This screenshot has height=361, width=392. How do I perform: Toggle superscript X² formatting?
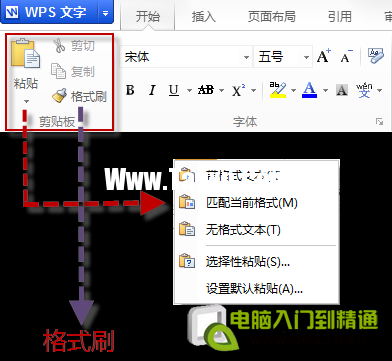tap(238, 90)
